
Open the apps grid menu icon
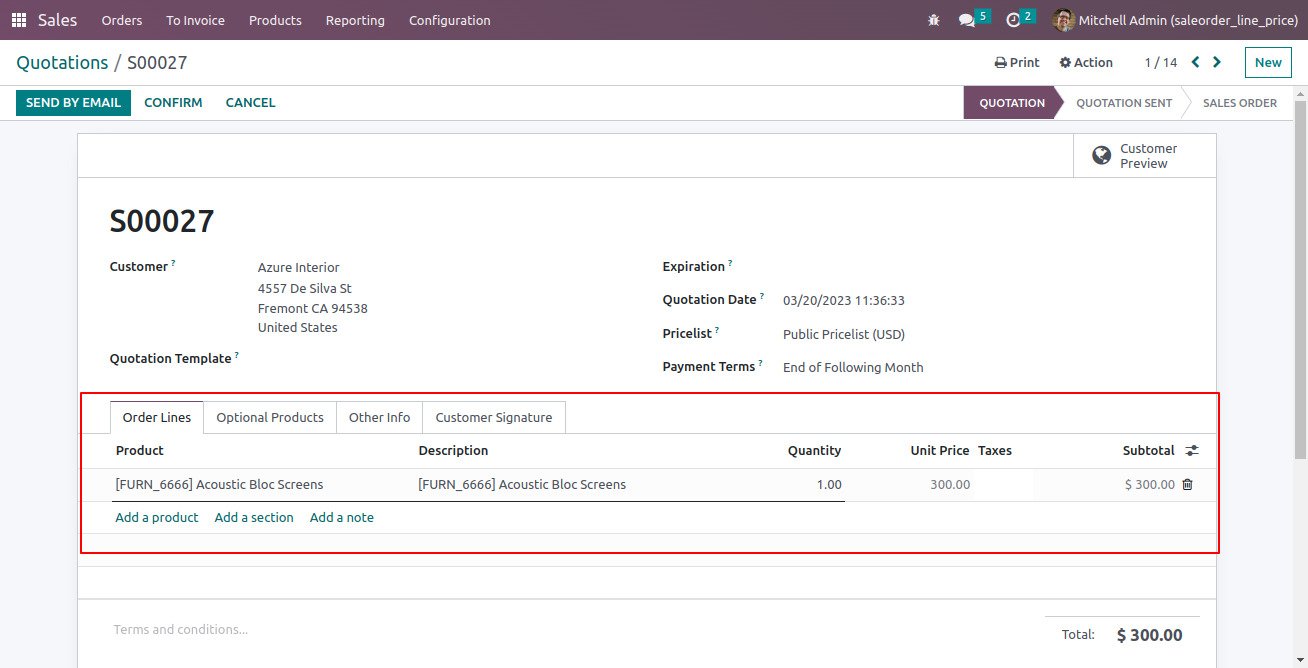(x=19, y=20)
